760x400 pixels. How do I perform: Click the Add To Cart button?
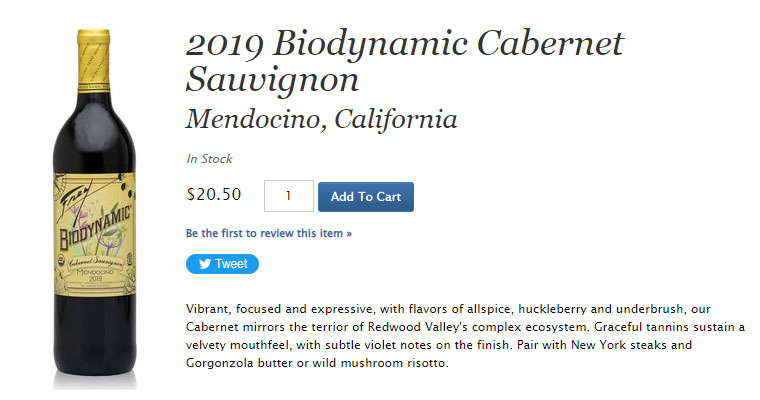[365, 197]
